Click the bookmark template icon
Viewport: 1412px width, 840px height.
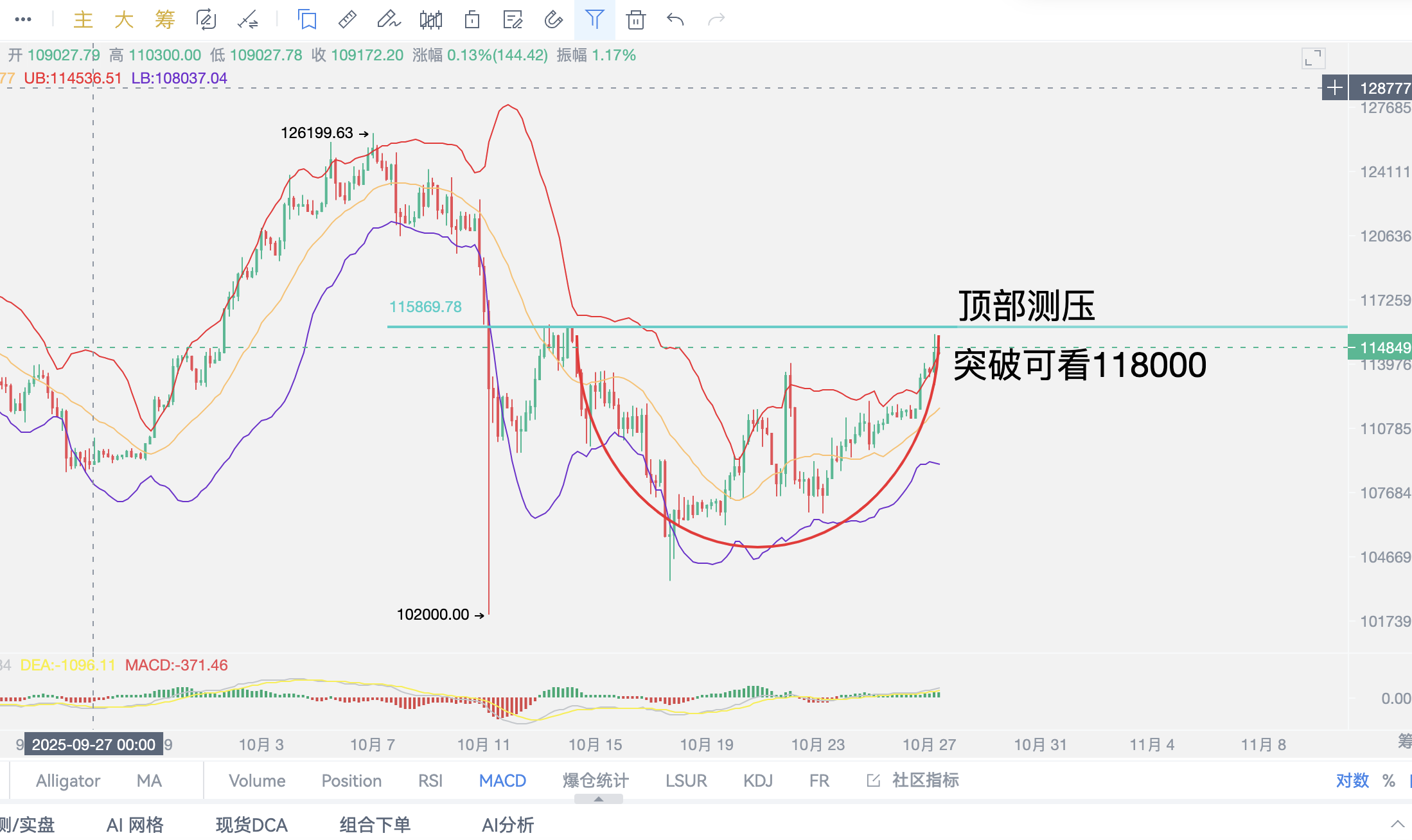pyautogui.click(x=307, y=20)
